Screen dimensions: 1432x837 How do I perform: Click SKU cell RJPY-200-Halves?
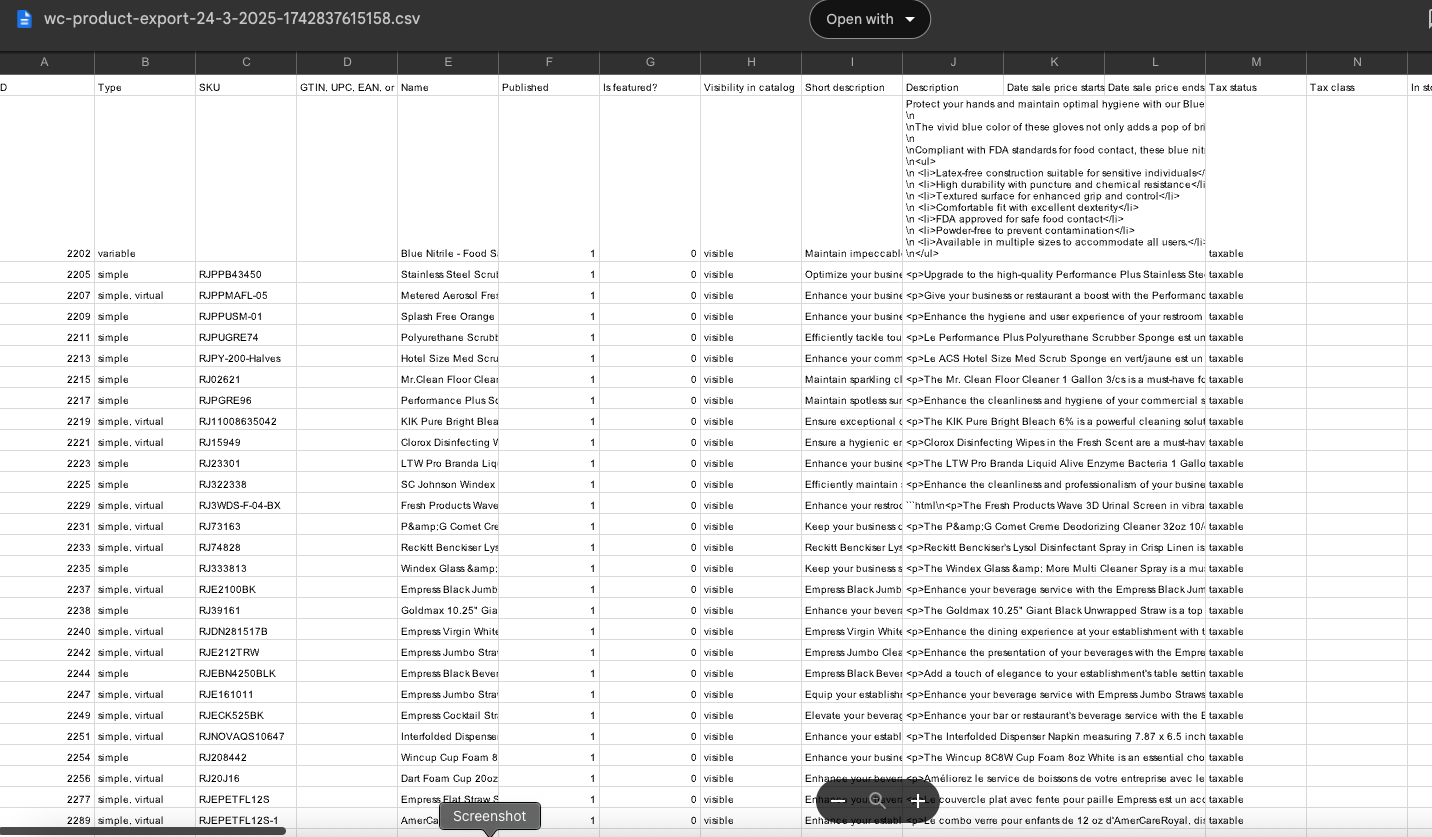pyautogui.click(x=246, y=358)
